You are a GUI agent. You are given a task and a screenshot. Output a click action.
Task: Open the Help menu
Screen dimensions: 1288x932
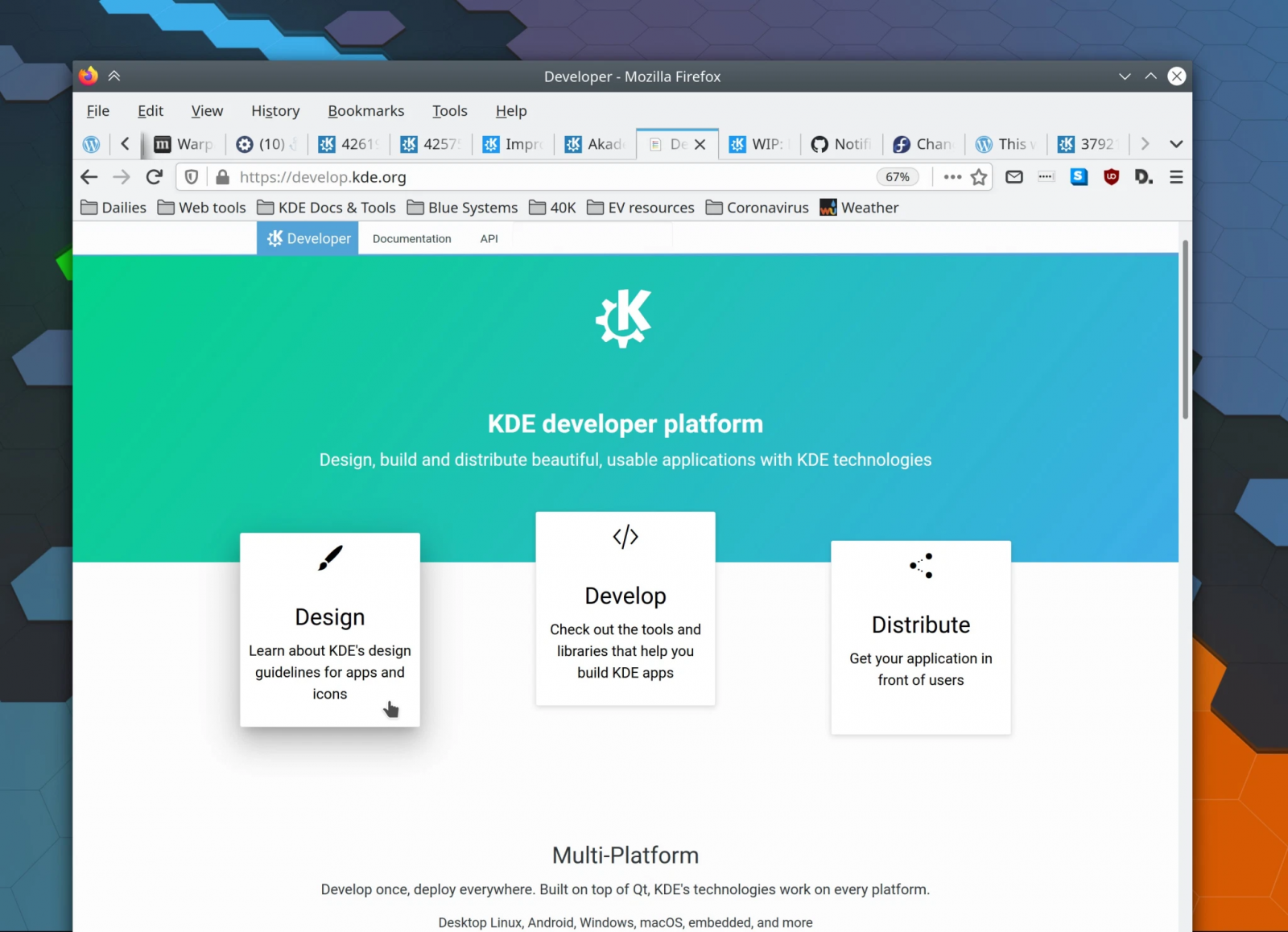pyautogui.click(x=511, y=111)
